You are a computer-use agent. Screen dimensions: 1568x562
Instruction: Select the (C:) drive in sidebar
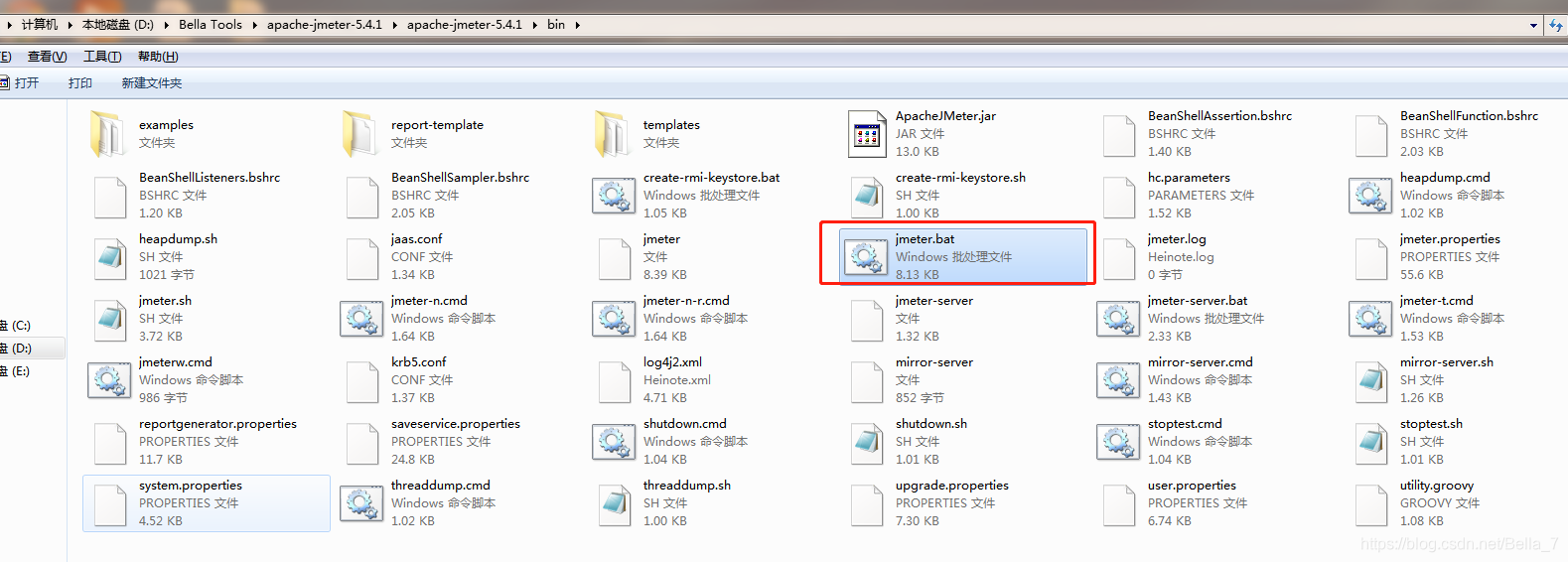point(17,326)
